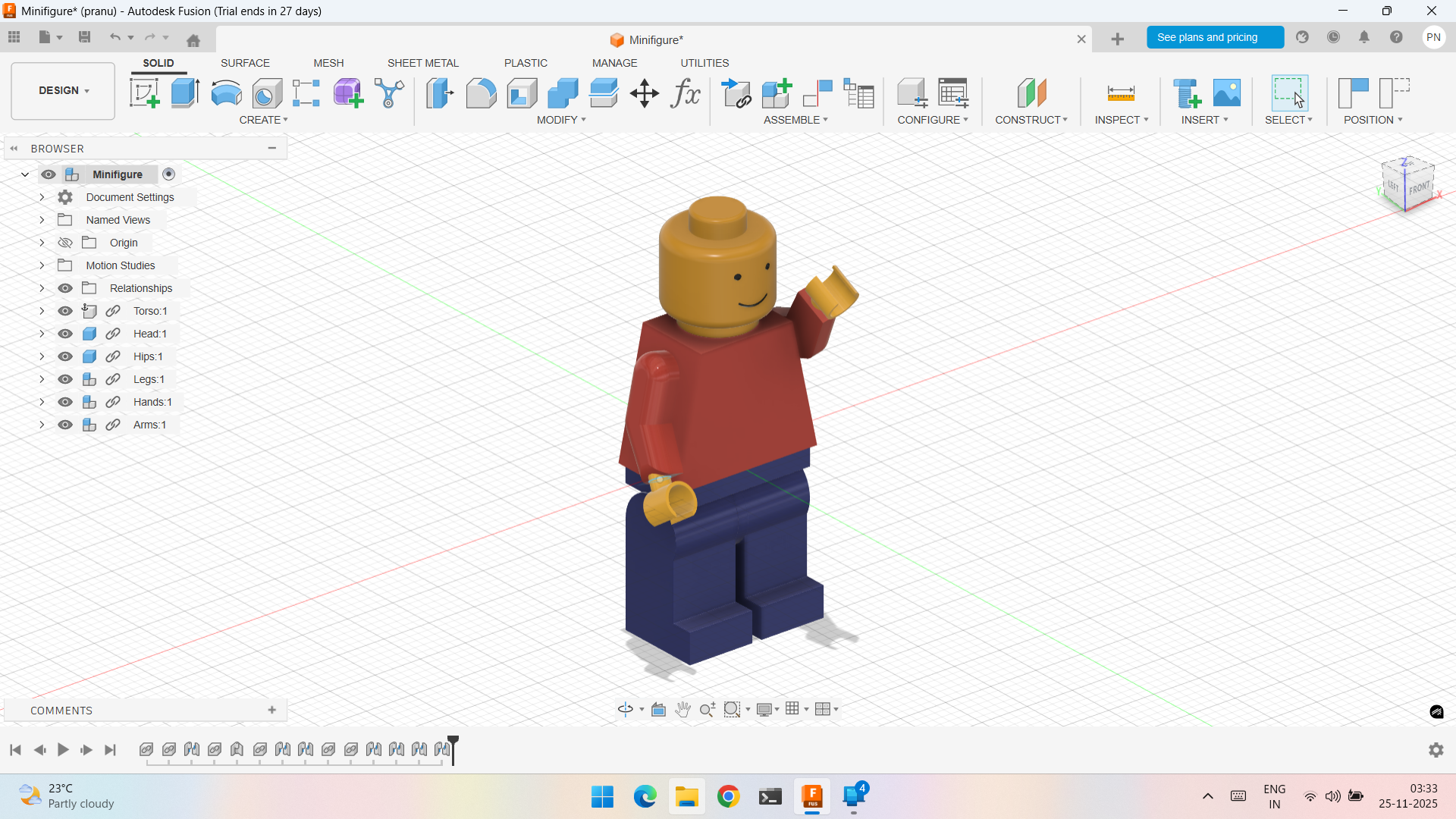Switch to the SHEET METAL tab

[422, 63]
